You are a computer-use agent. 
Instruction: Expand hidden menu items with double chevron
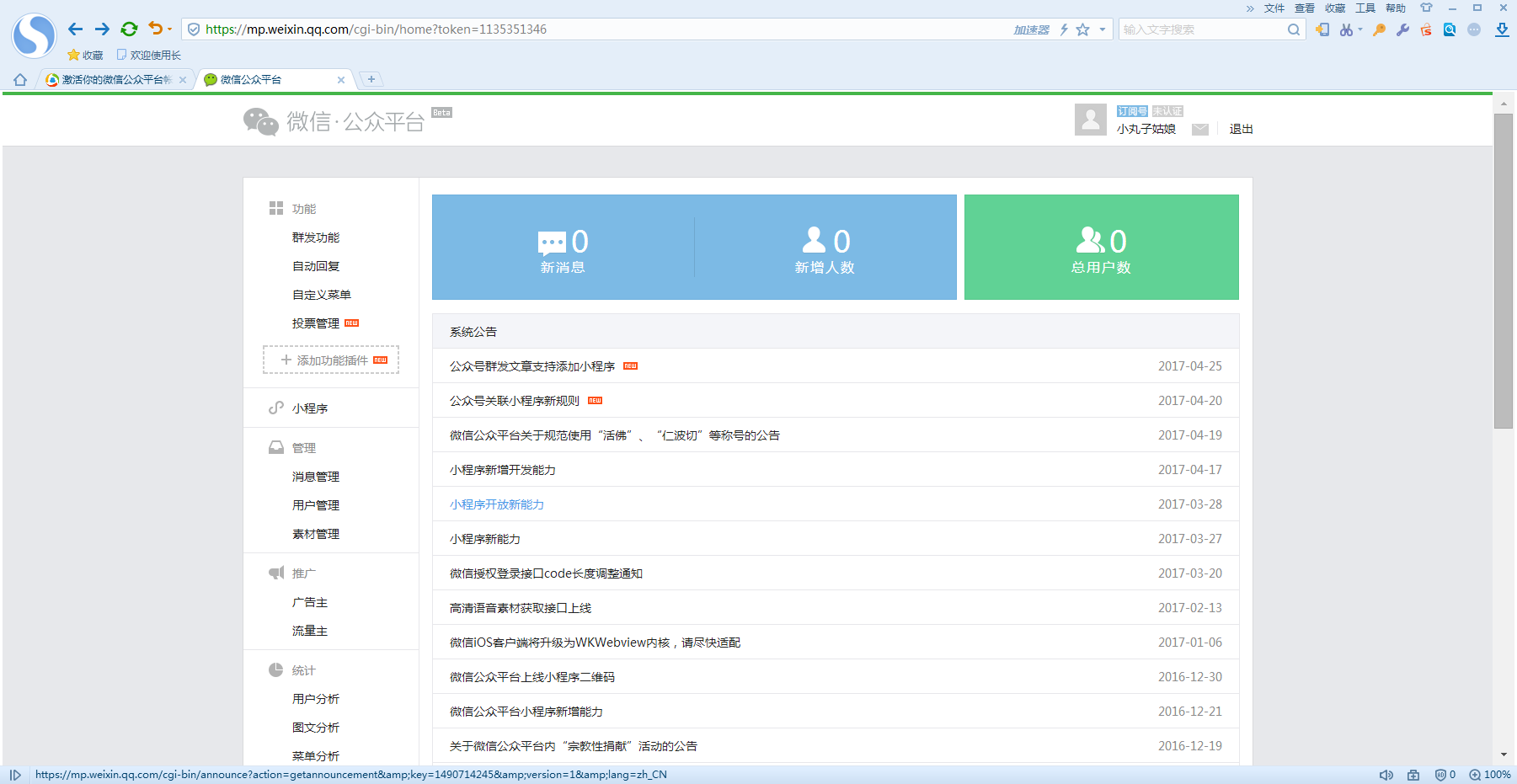(x=1250, y=8)
